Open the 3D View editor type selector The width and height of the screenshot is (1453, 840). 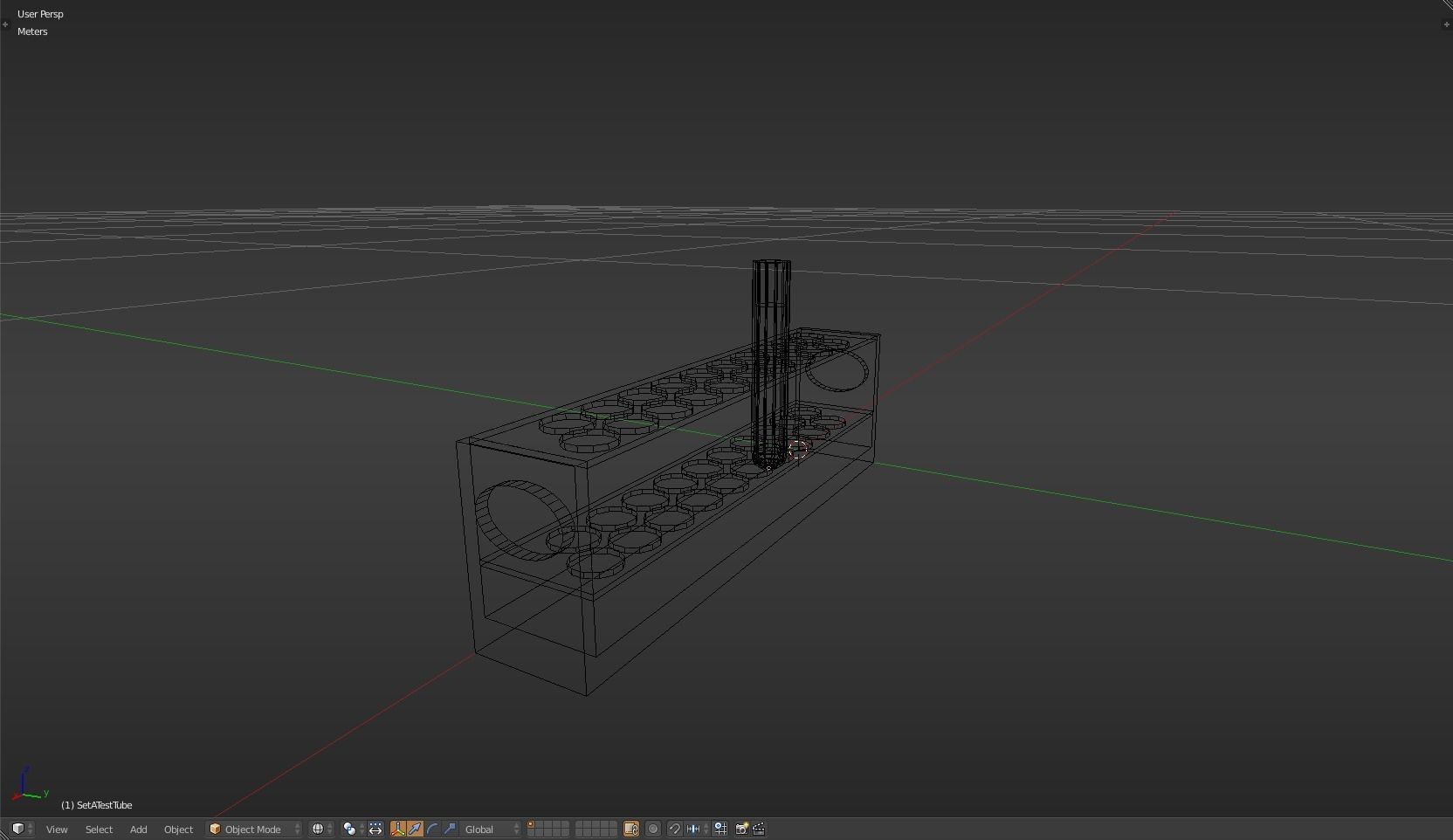[22, 829]
